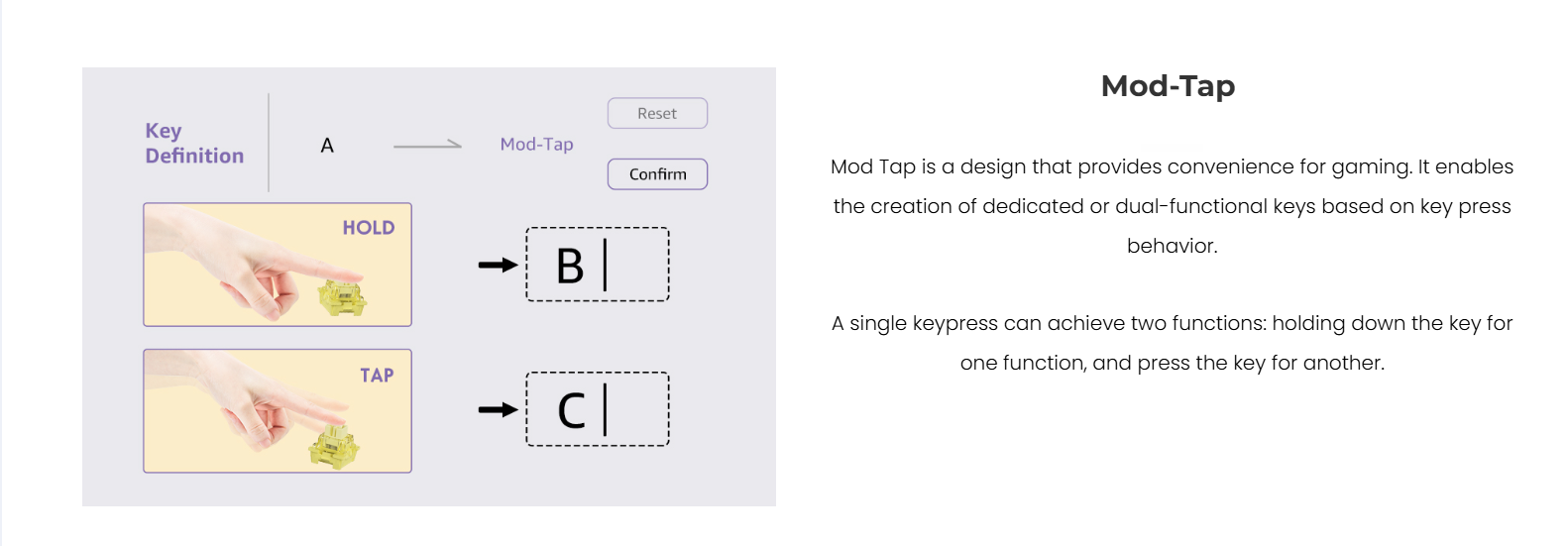Viewport: 1568px width, 546px height.
Task: Click the paragraph starting 'Mod Tap is a design'
Action: pos(1172,206)
